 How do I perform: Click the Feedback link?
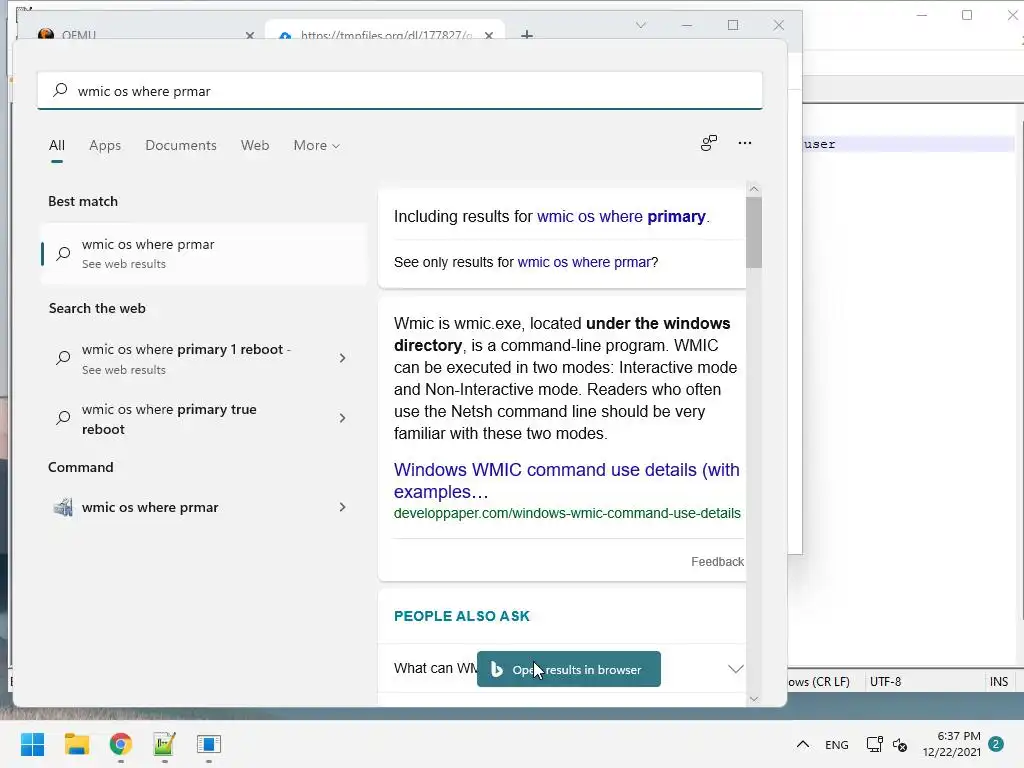point(718,562)
